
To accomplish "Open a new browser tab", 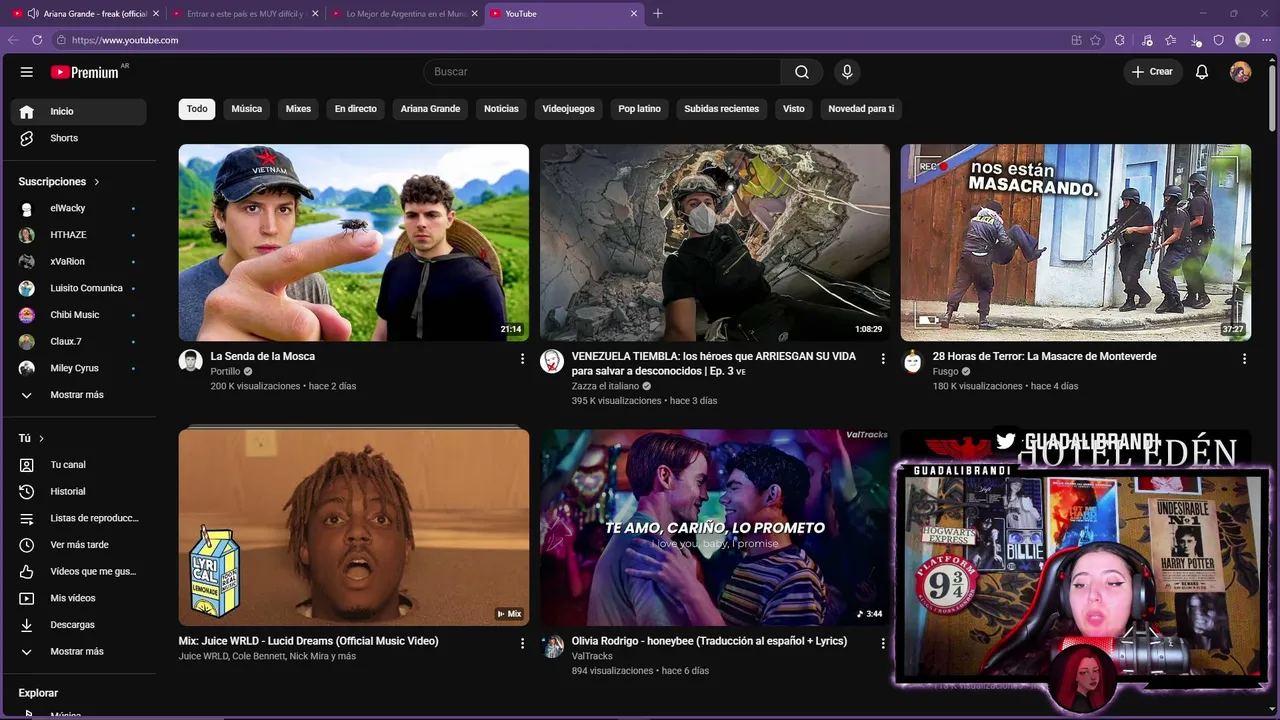I will click(x=658, y=14).
